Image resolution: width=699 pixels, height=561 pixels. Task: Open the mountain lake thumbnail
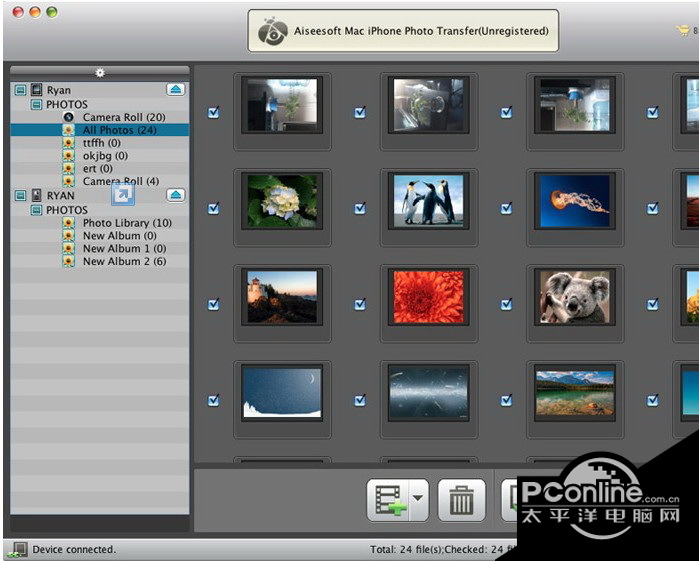[575, 393]
